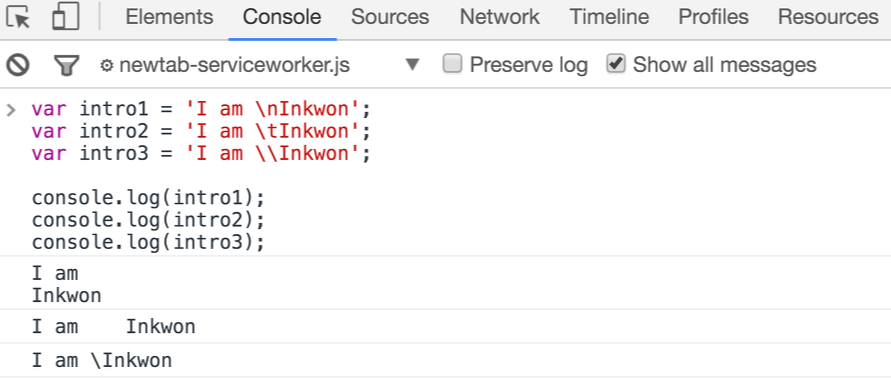Open the Network tab
This screenshot has width=891, height=378.
pos(499,17)
